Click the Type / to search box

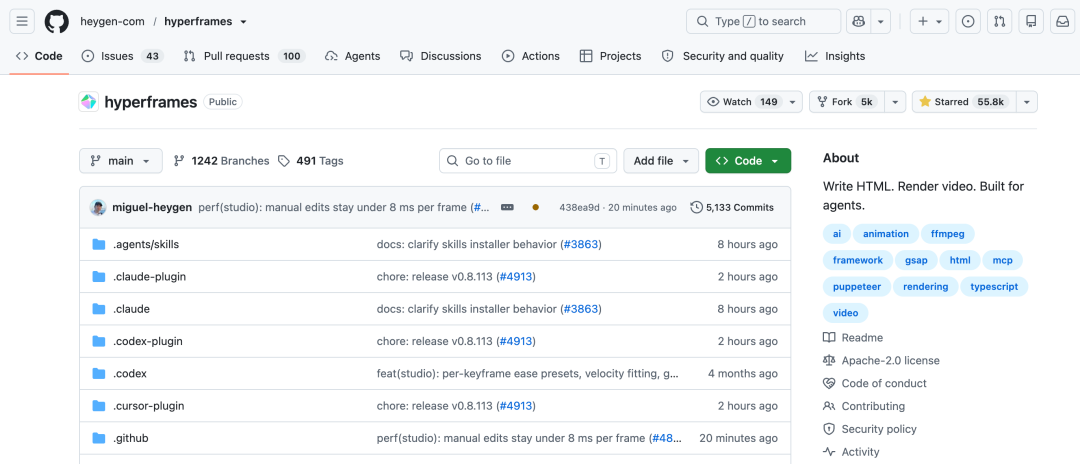point(763,21)
